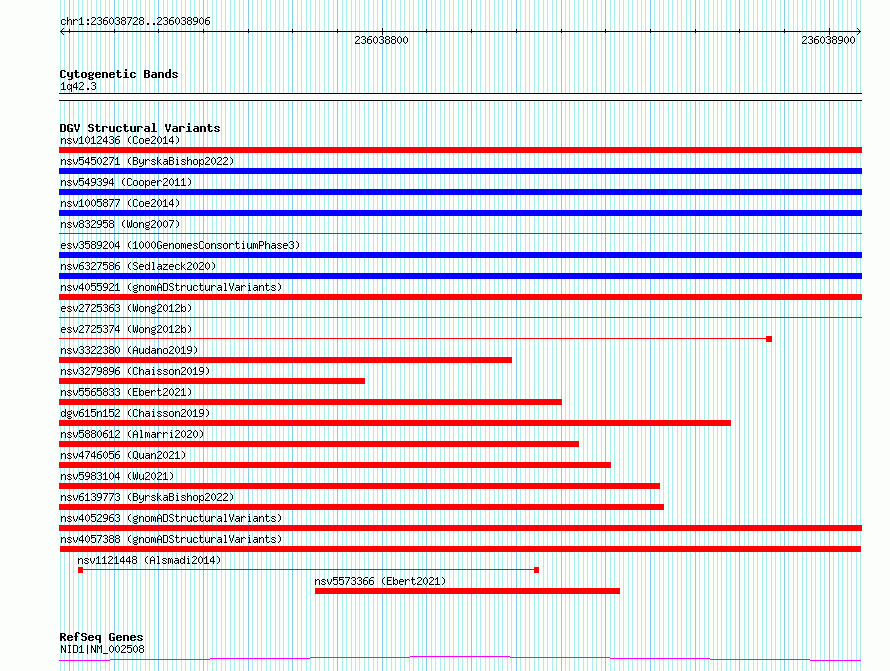Click the ruler's left arrow end
890x671 pixels.
[x=63, y=31]
